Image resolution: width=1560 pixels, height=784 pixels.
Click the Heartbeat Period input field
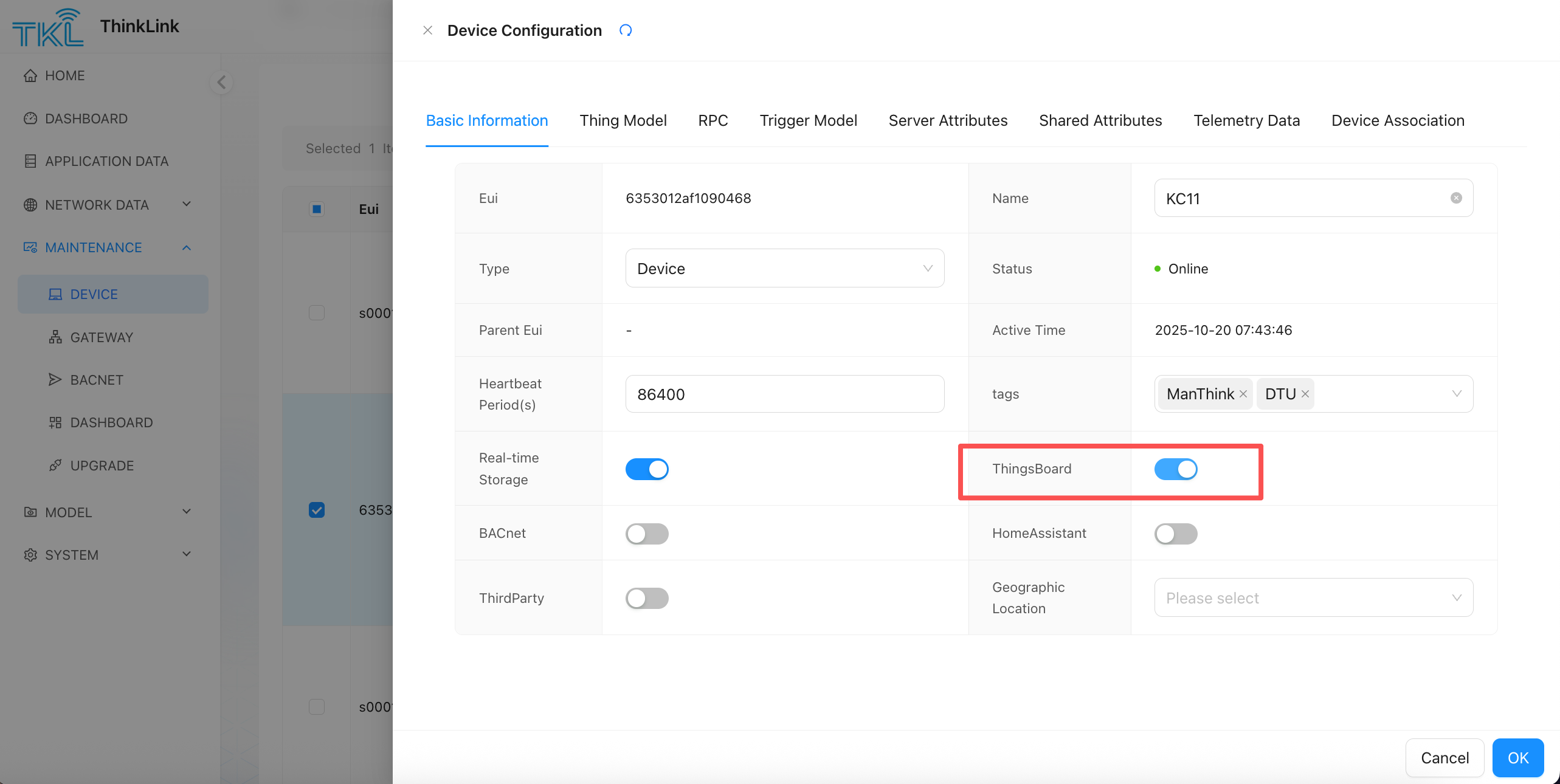pos(784,394)
